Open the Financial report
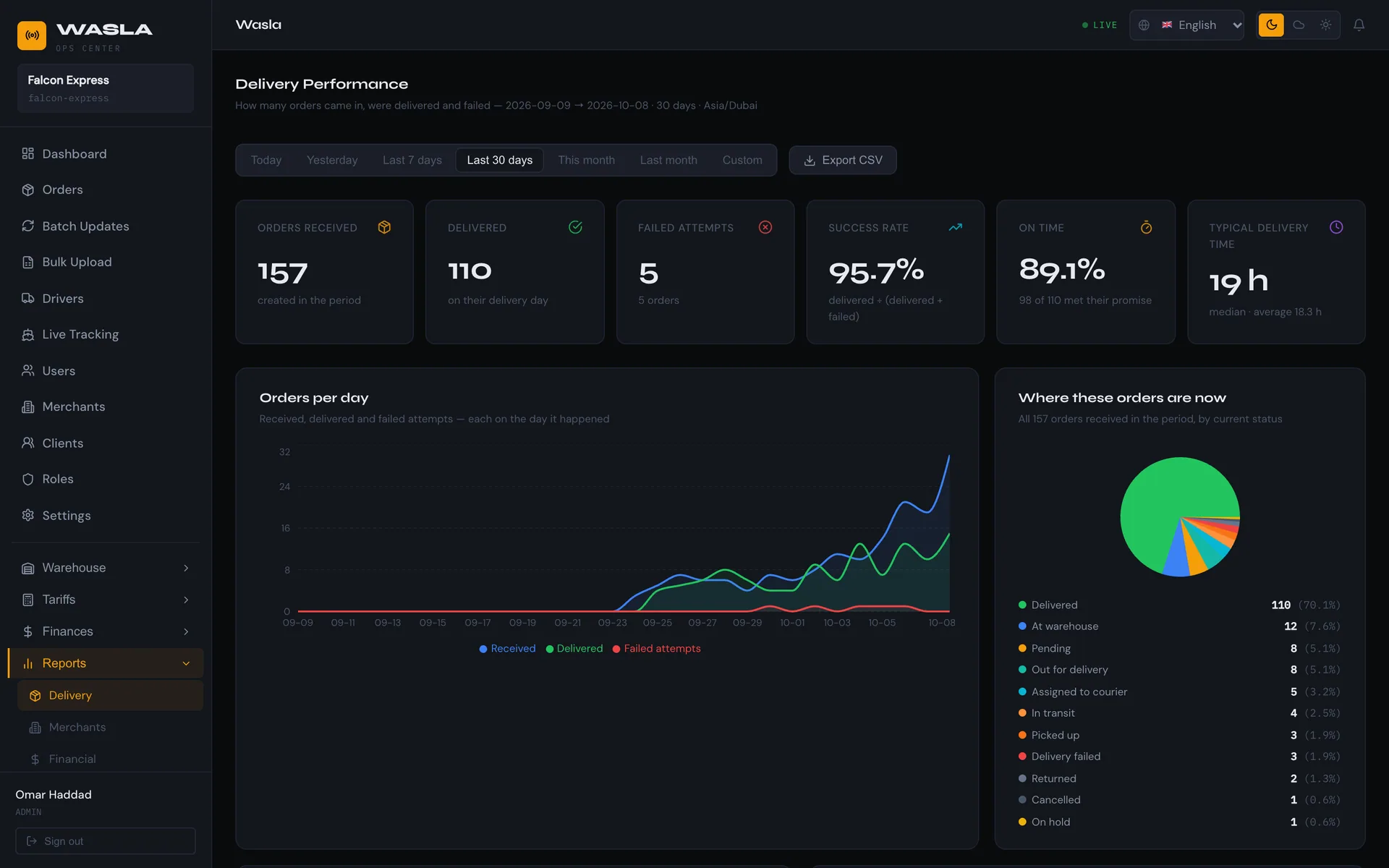Image resolution: width=1389 pixels, height=868 pixels. (x=110, y=759)
